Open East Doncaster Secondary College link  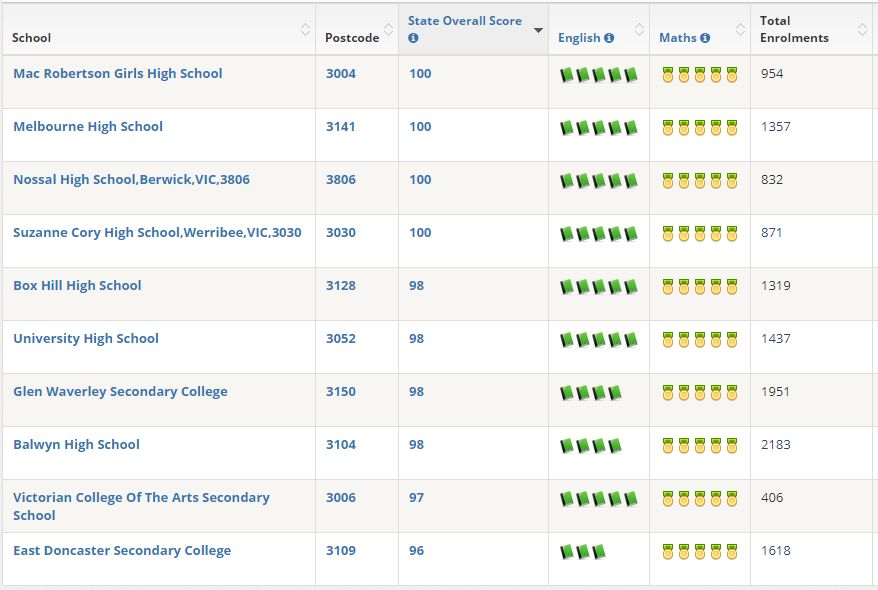(x=122, y=550)
